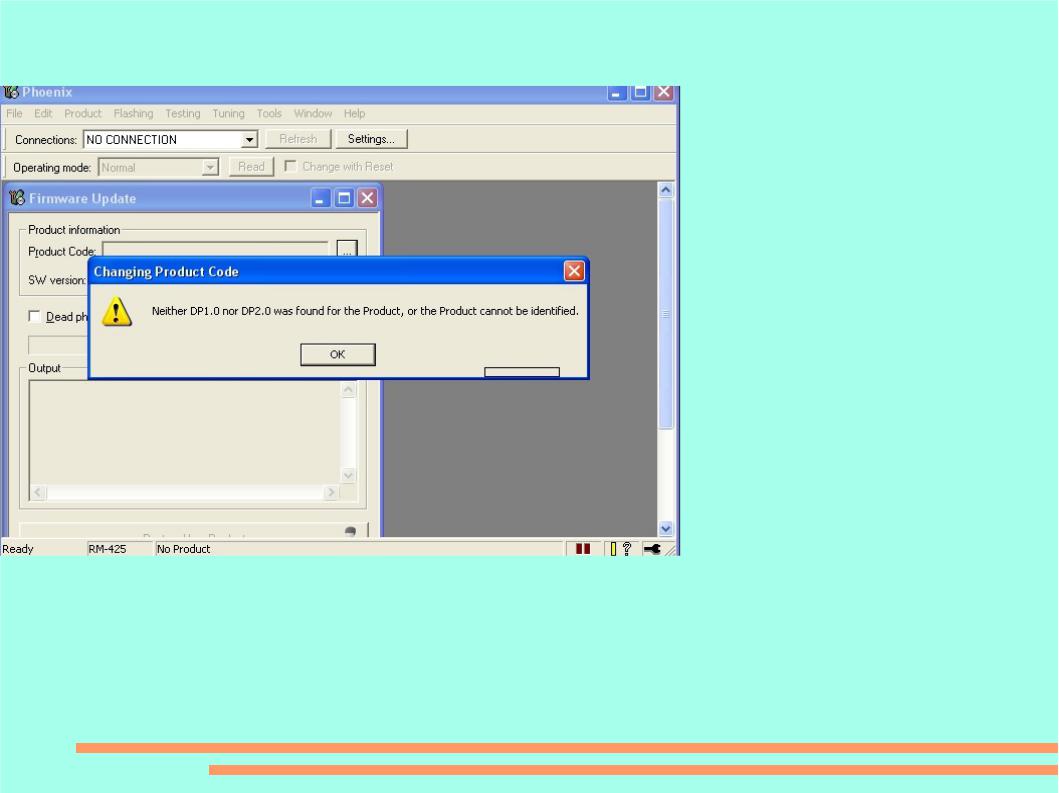The width and height of the screenshot is (1059, 793).
Task: Toggle Change with Reset checkbox
Action: coord(290,165)
